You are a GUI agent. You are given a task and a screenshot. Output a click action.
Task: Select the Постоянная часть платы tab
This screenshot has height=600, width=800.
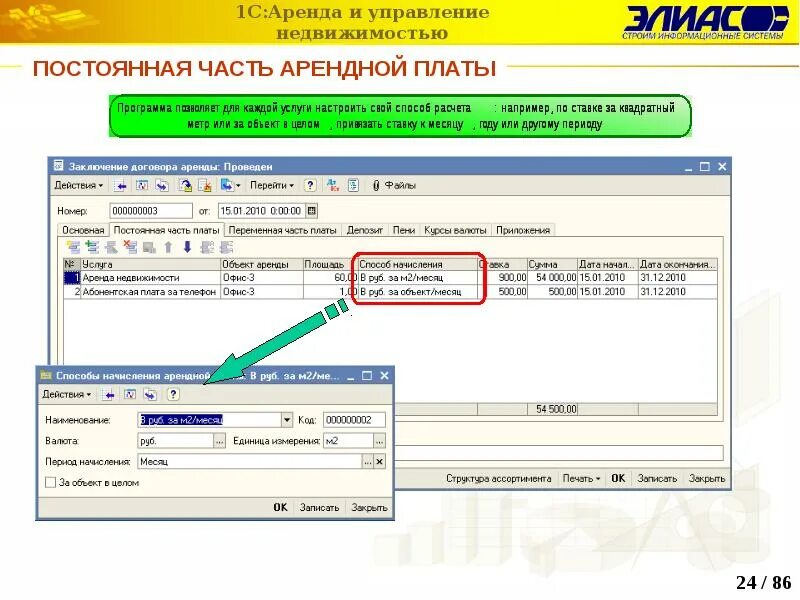coord(166,231)
